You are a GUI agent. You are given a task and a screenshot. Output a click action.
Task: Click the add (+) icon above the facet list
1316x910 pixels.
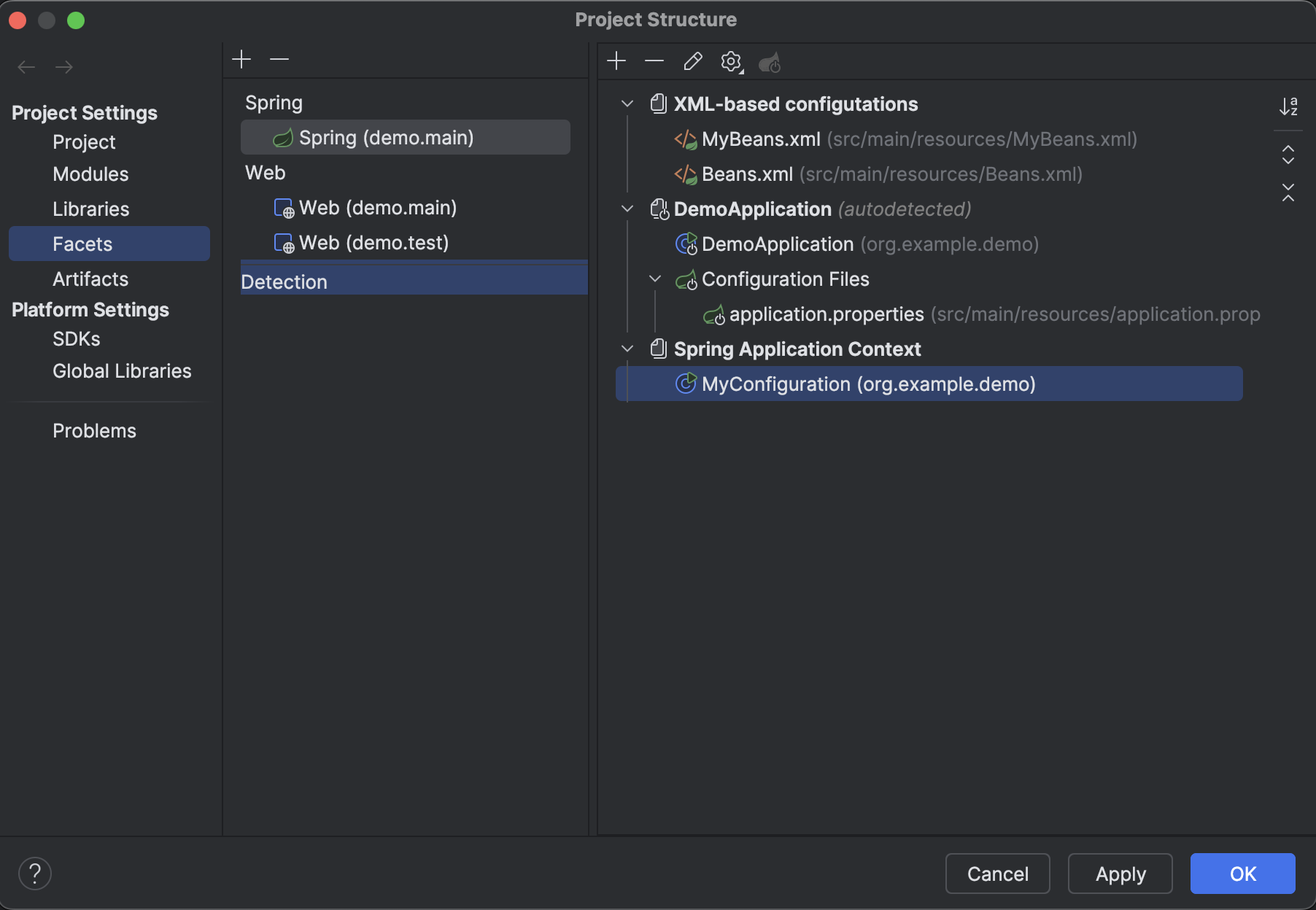[241, 58]
